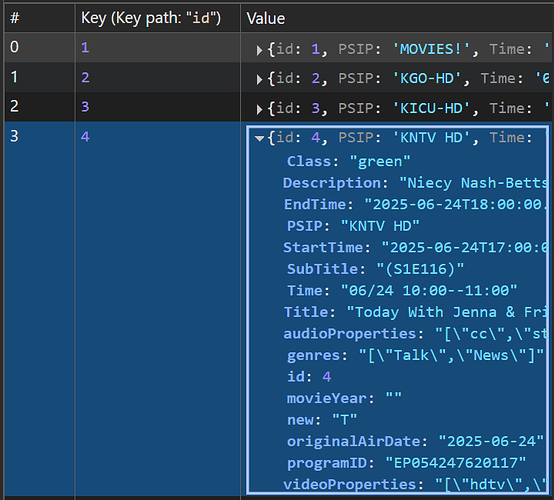Expand the id 2 KGO-HD record
Image resolution: width=554 pixels, height=500 pixels.
tap(259, 80)
